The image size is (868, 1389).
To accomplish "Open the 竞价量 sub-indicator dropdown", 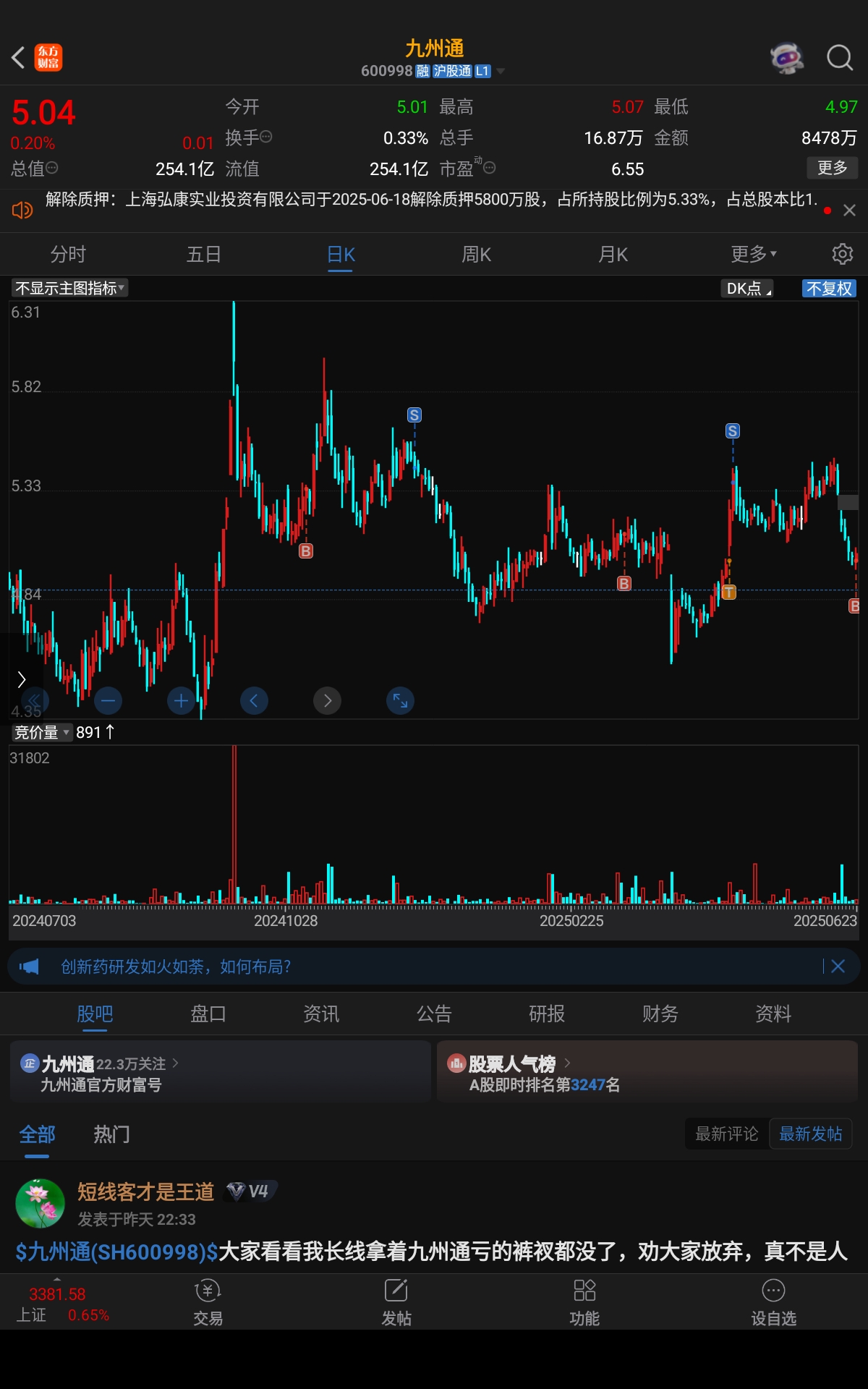I will 42,732.
